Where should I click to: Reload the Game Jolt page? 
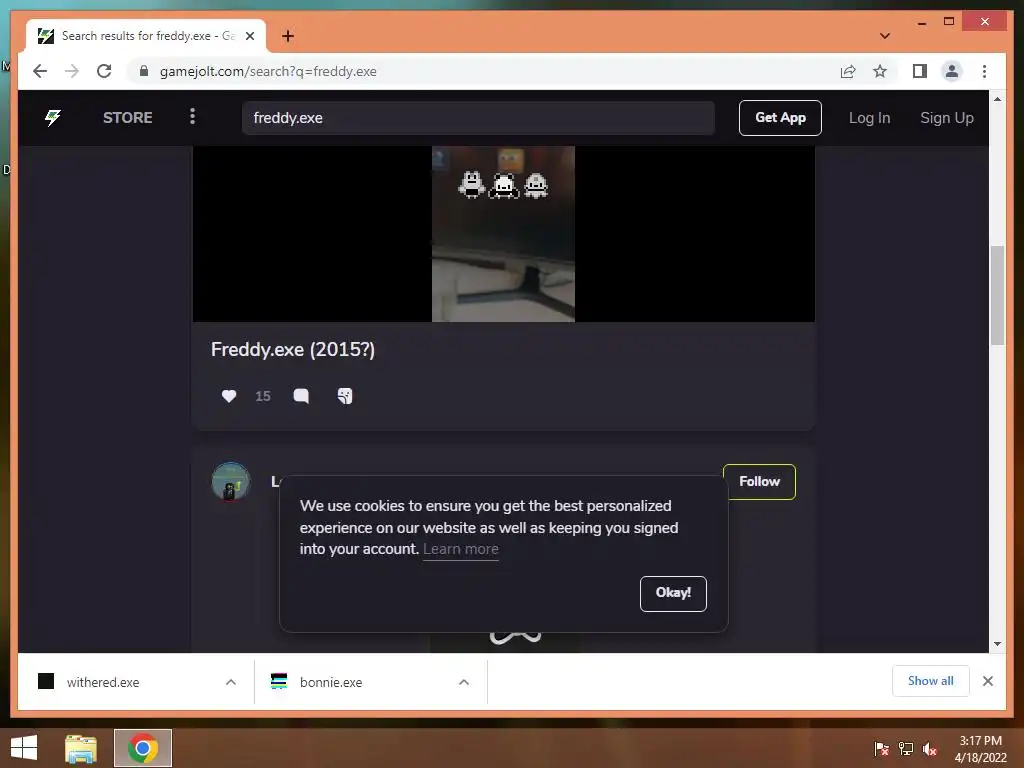[x=104, y=71]
